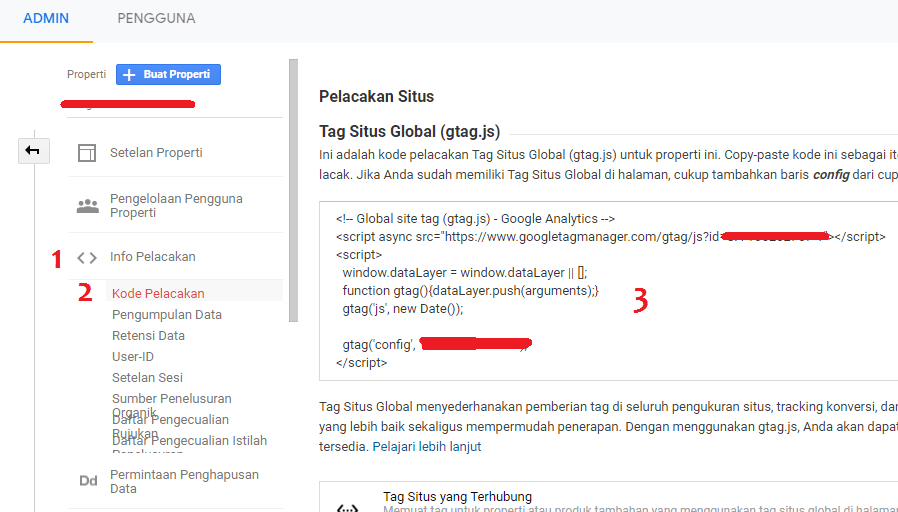Click the gtag('js', new Date()) line
Image resolution: width=898 pixels, height=512 pixels.
[403, 309]
